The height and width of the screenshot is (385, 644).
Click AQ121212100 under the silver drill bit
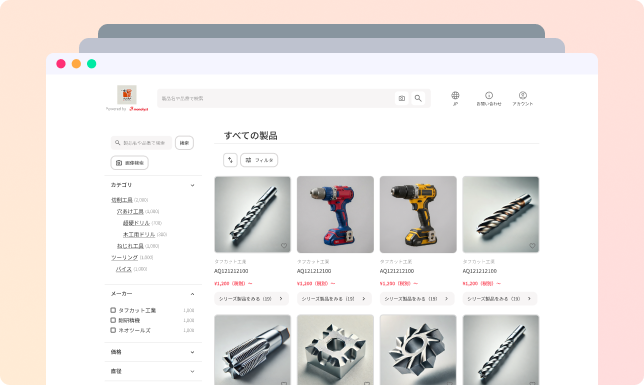click(x=231, y=271)
